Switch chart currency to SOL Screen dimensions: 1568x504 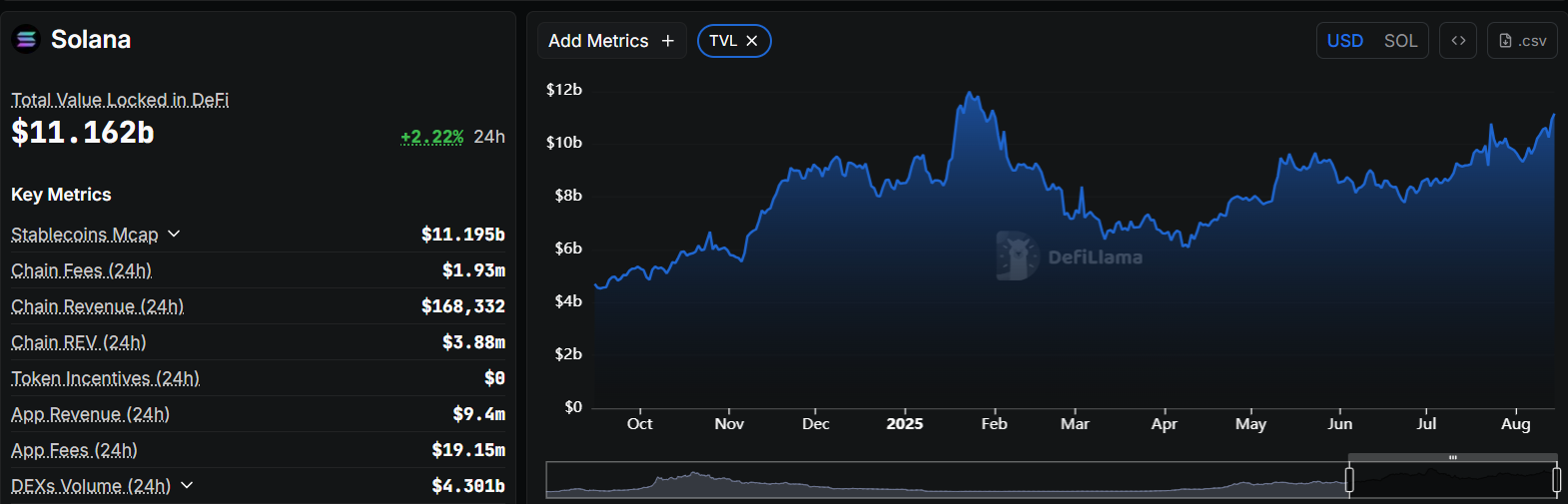(x=1400, y=41)
